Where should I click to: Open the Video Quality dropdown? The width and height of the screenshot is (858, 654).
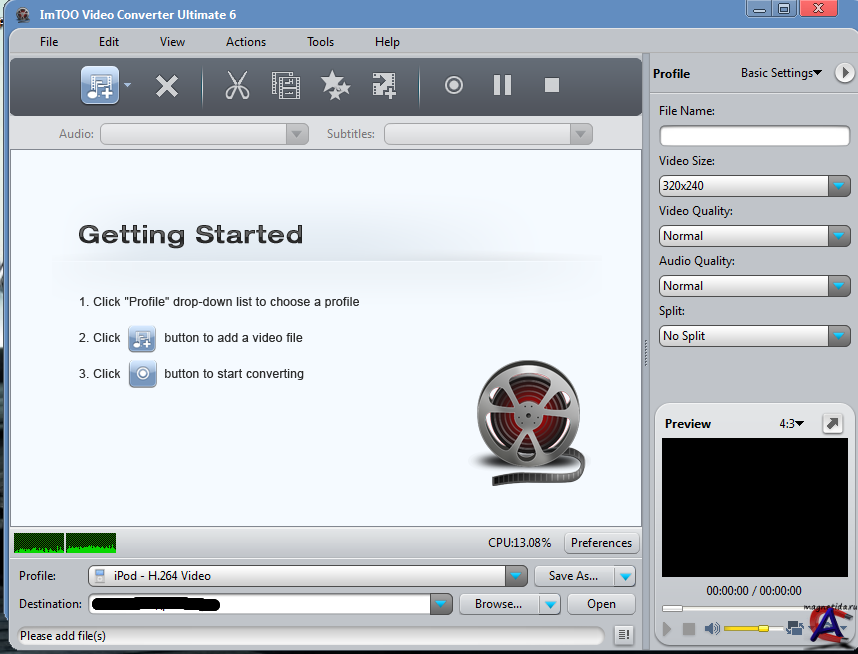coord(839,236)
